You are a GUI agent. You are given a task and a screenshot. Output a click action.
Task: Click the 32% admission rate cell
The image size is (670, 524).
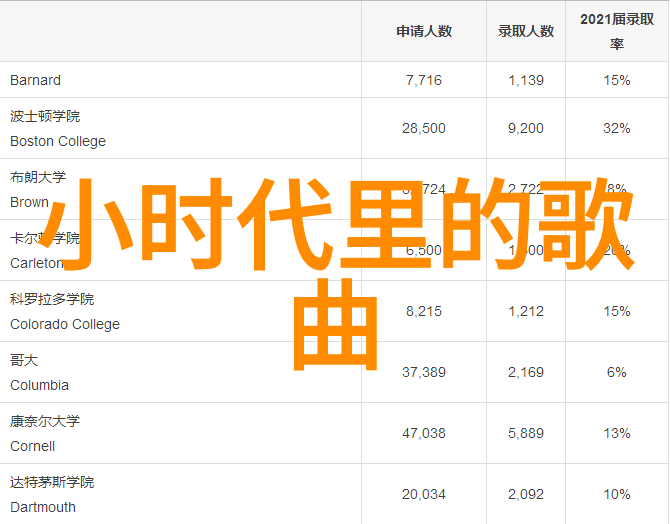tap(617, 128)
